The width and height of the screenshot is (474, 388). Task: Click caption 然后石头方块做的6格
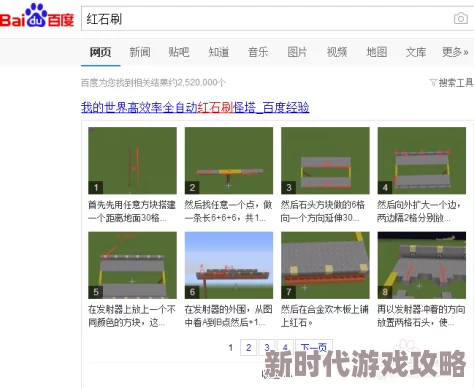tap(323, 211)
